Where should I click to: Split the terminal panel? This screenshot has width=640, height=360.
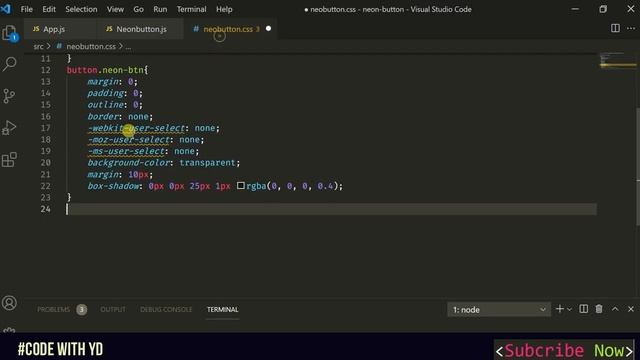coord(584,309)
